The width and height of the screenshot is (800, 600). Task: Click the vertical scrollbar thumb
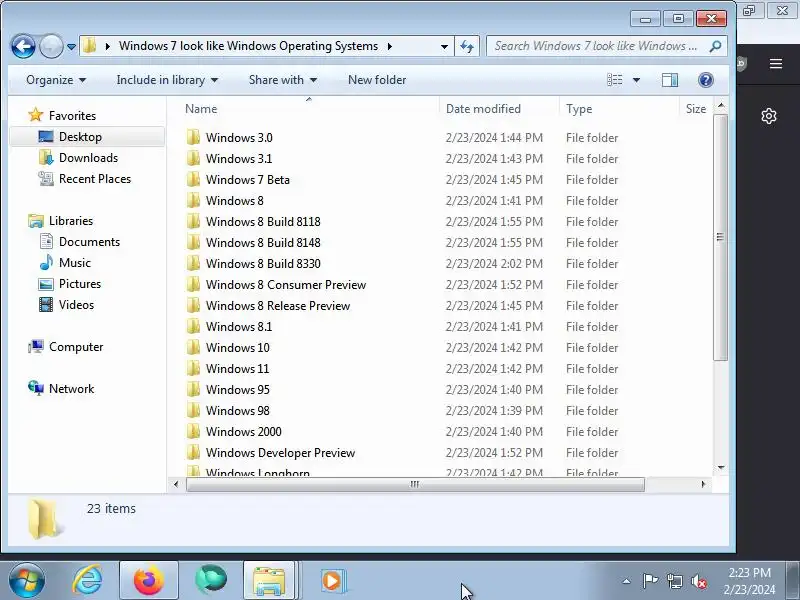[x=720, y=237]
